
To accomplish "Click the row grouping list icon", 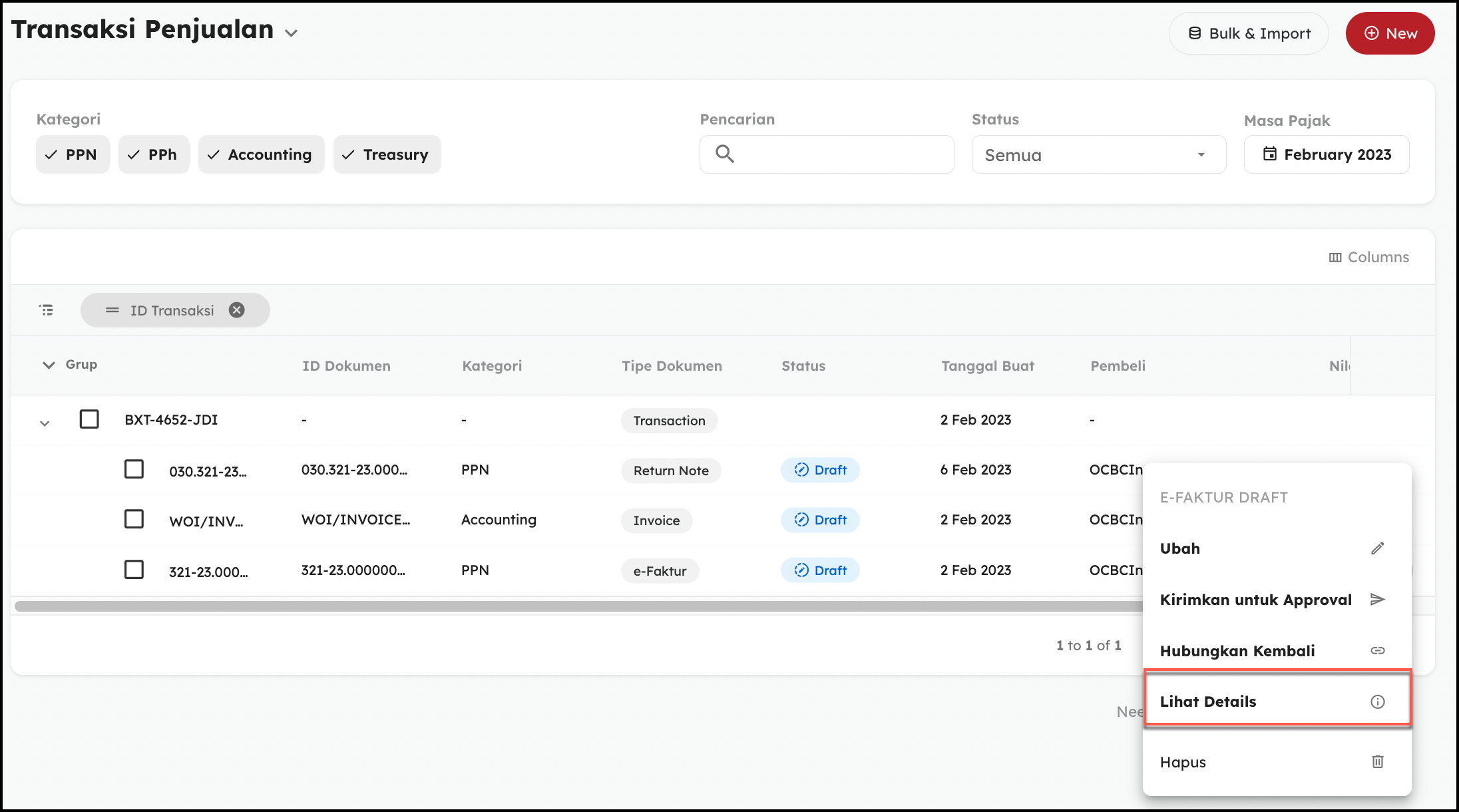I will point(46,310).
